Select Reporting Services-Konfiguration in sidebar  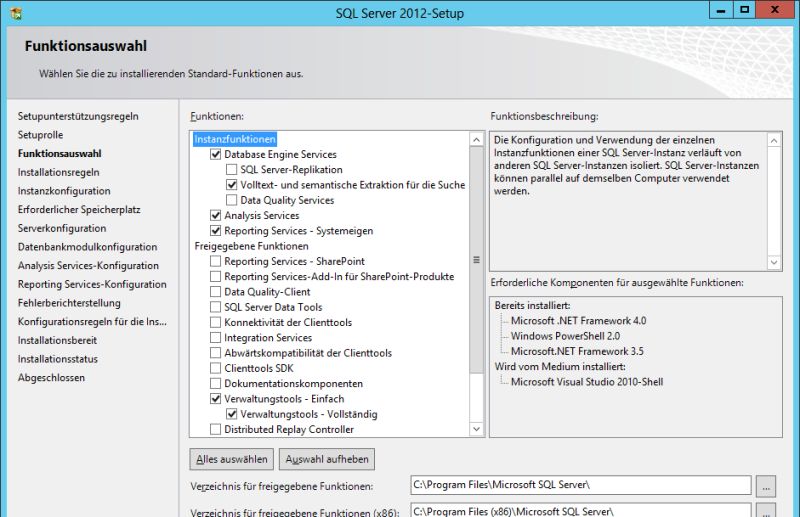point(92,284)
